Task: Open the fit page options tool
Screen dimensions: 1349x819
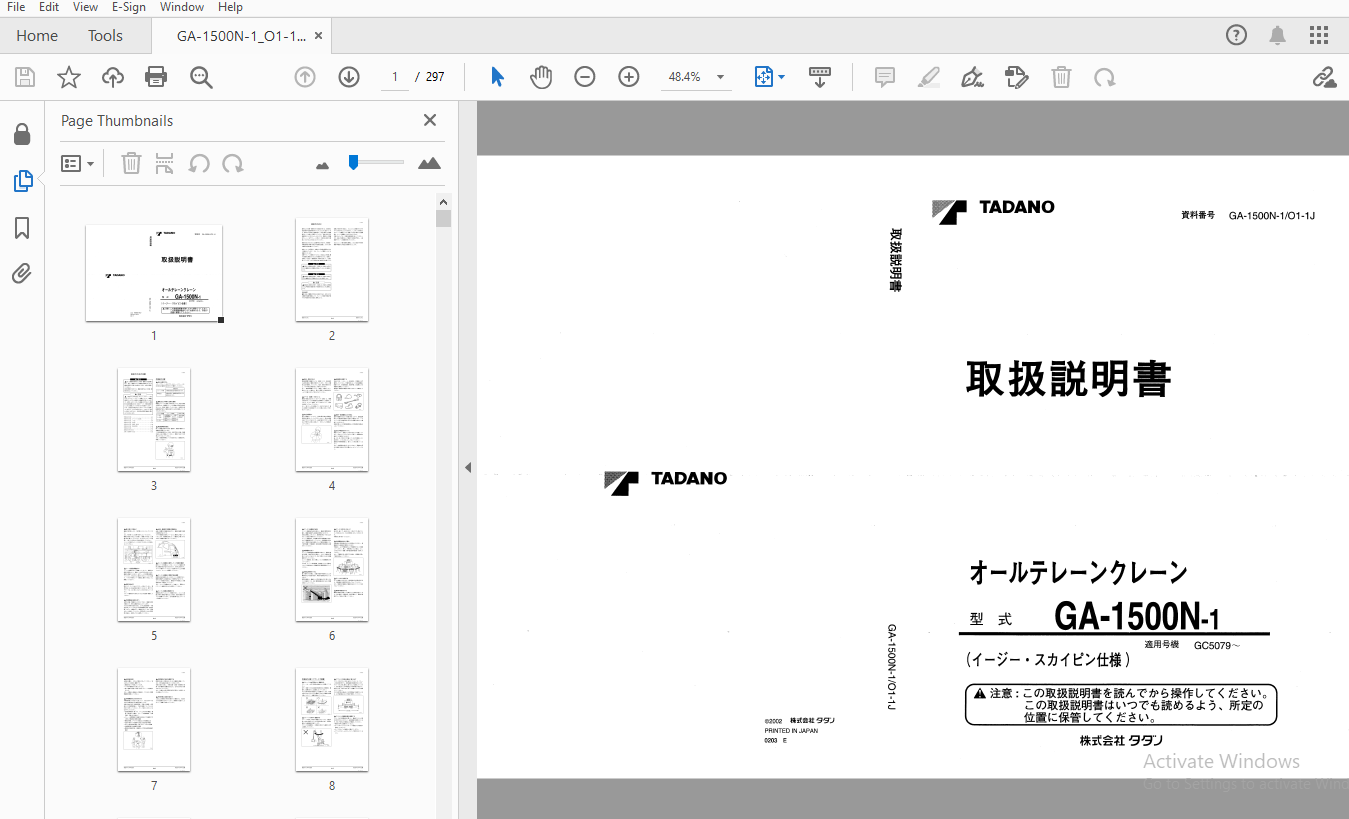Action: (x=764, y=77)
